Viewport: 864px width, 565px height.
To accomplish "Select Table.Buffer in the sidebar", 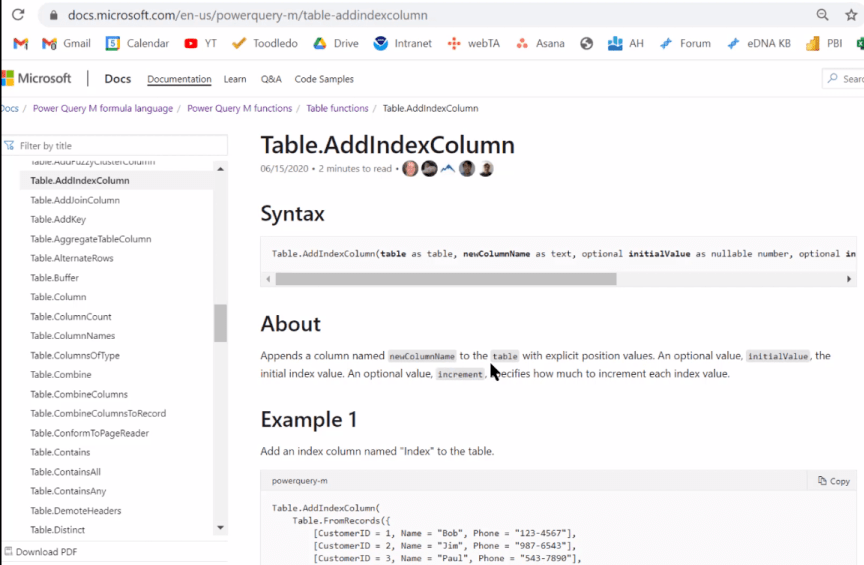I will click(x=55, y=278).
